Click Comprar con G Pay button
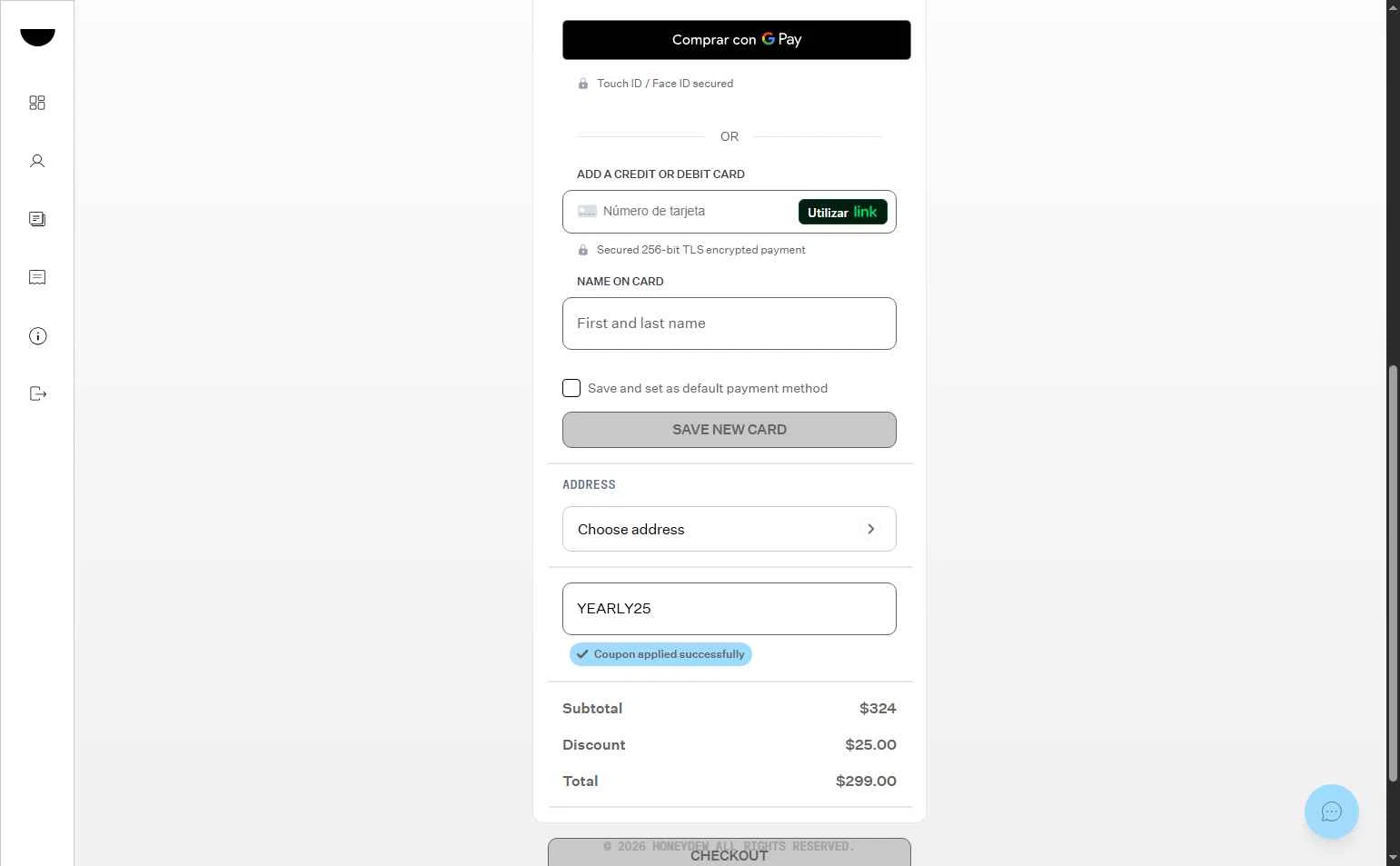This screenshot has height=866, width=1400. pos(737,40)
